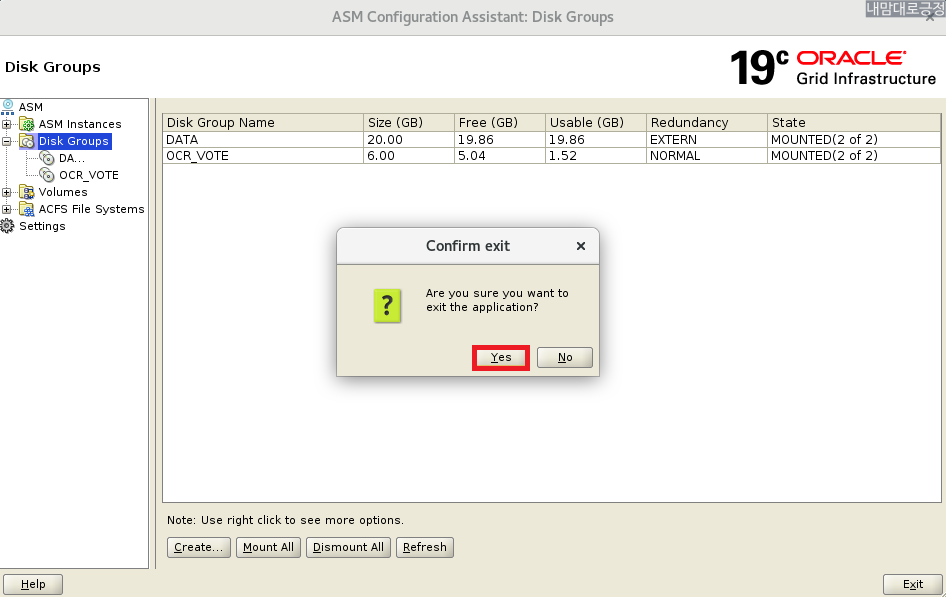
Task: Click the 20.00 size cell
Action: click(409, 139)
